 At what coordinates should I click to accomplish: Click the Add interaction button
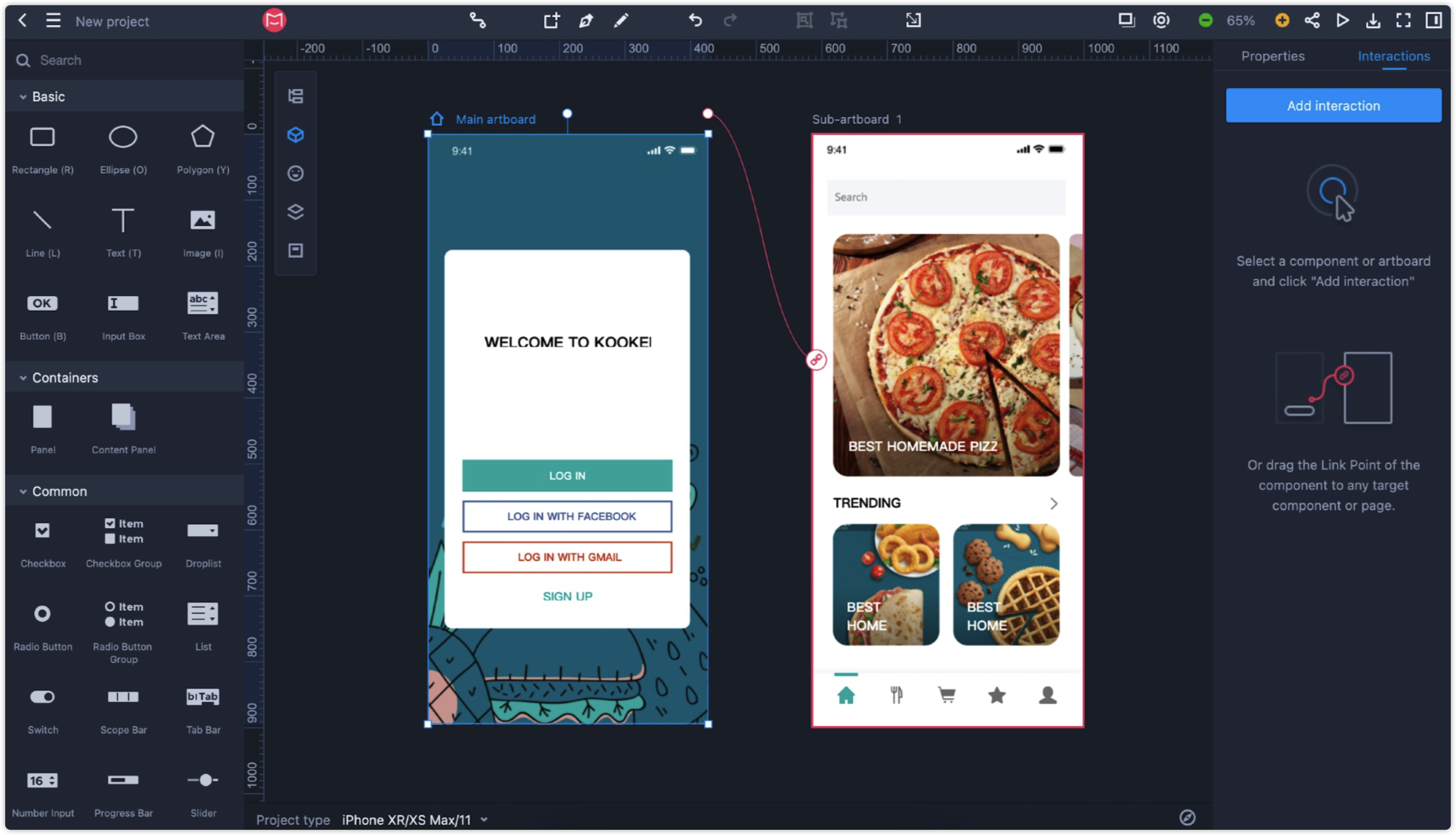point(1333,105)
